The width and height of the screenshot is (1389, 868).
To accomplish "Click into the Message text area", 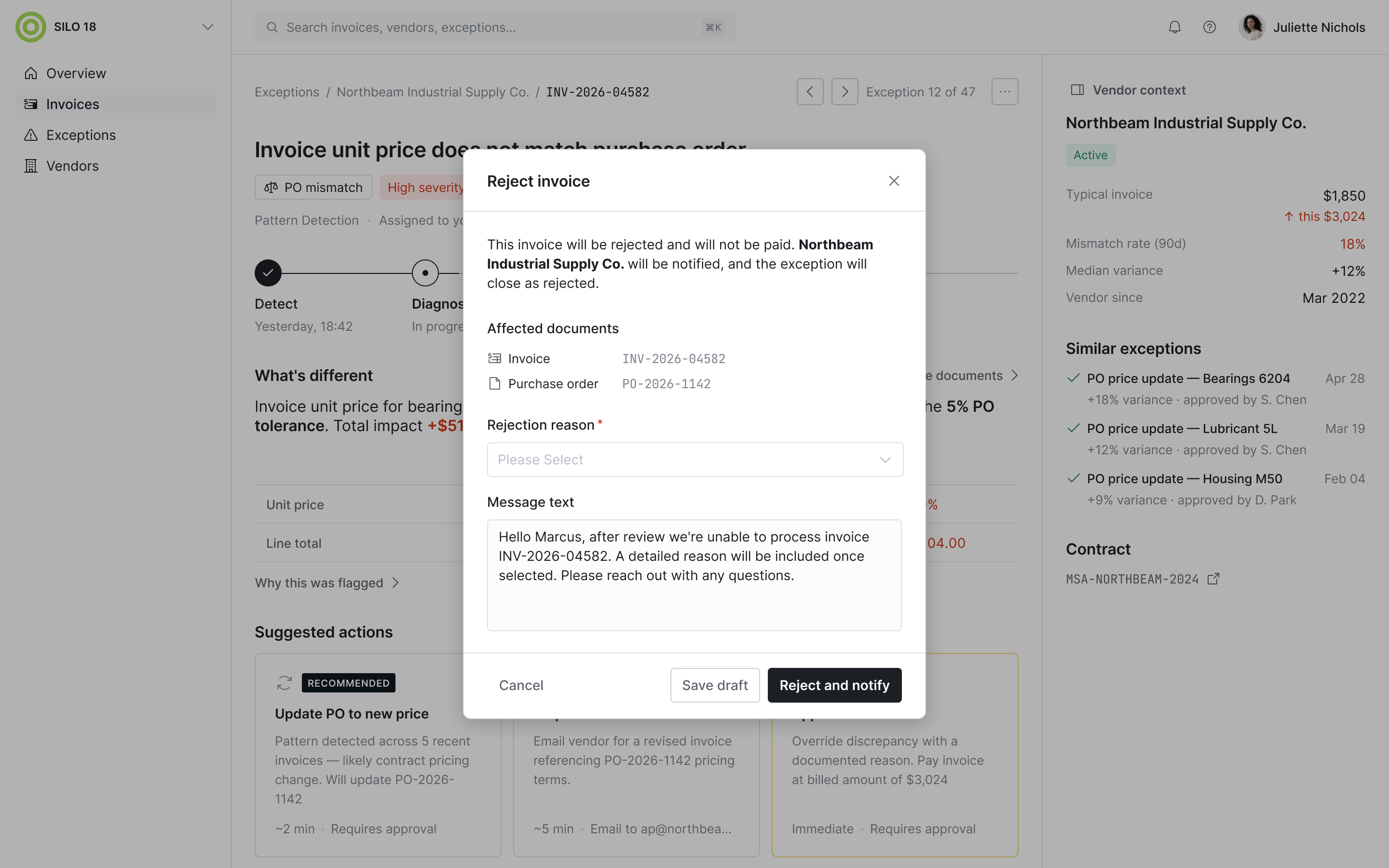I will pyautogui.click(x=694, y=575).
